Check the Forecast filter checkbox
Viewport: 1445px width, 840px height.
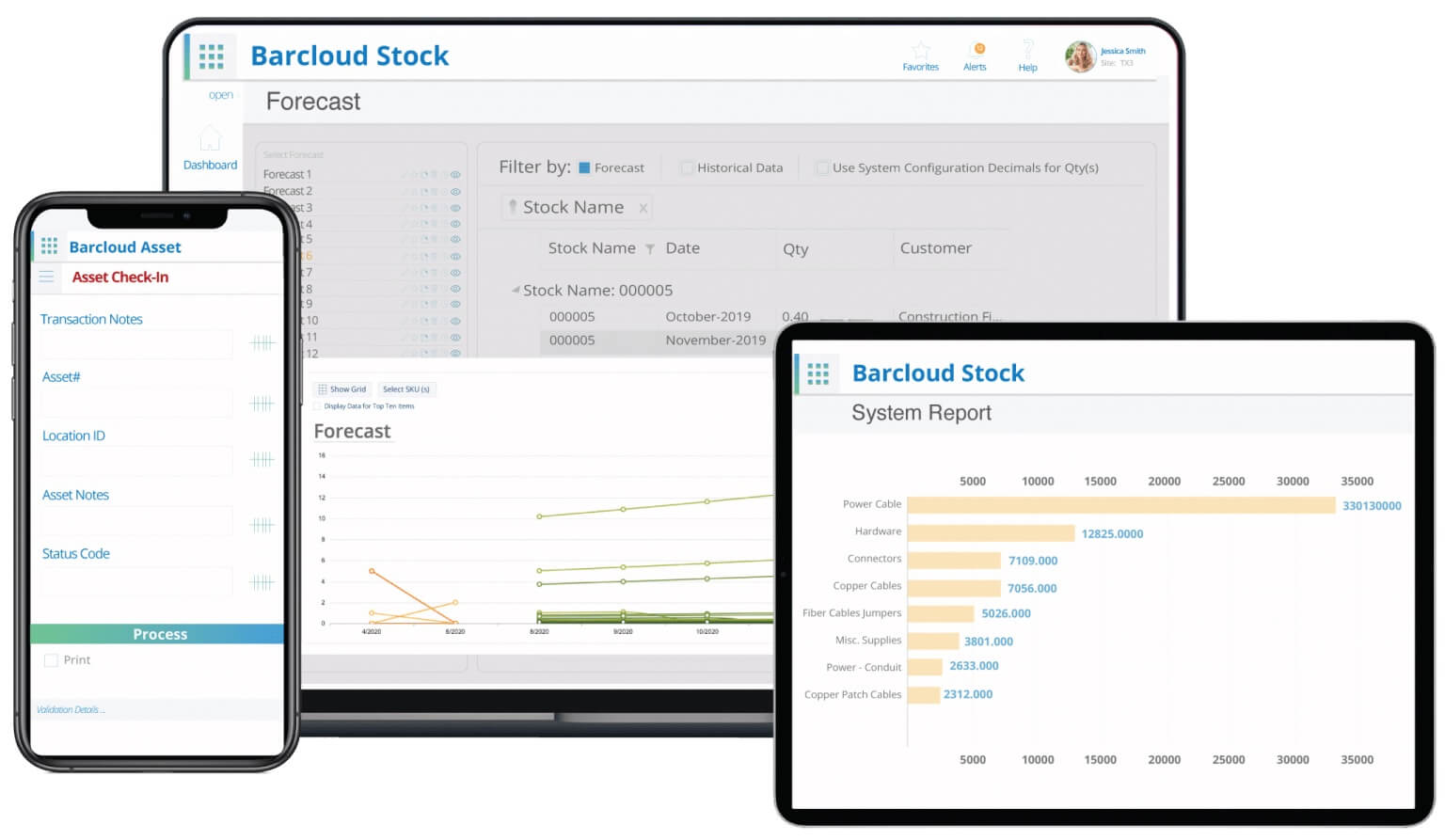[x=584, y=167]
